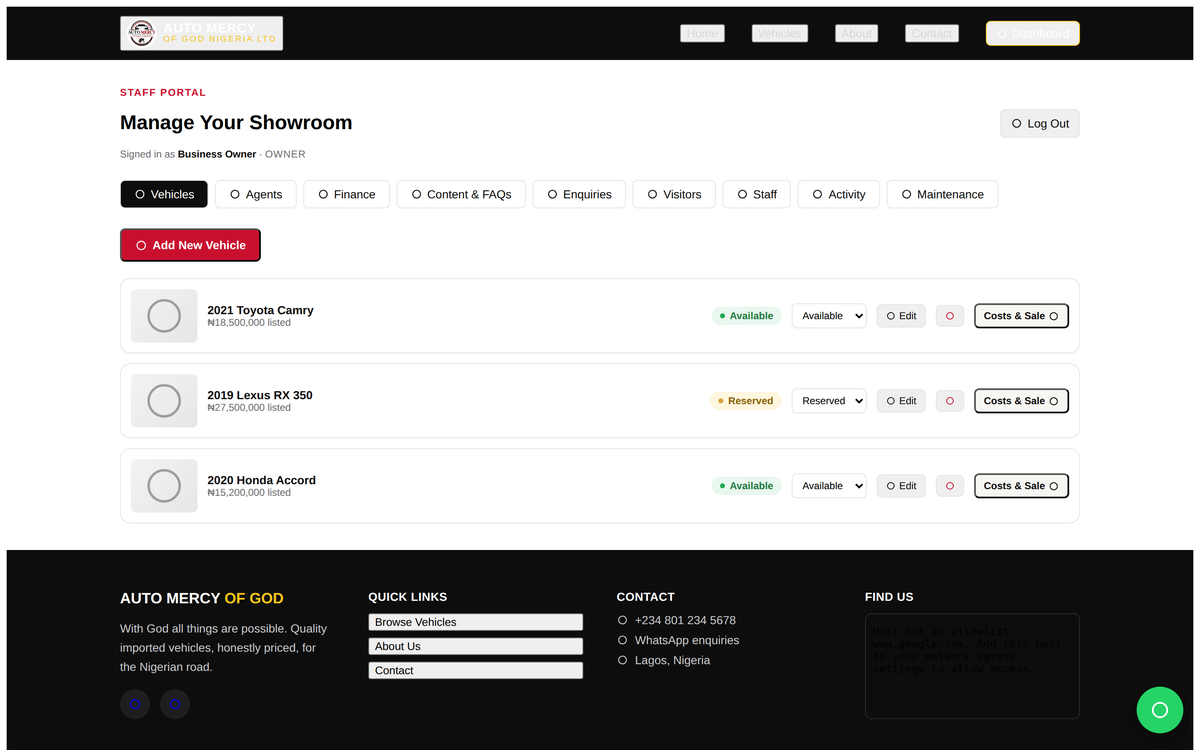The image size is (1200, 750).
Task: Open the Reserved status dropdown for Lexus RX 350
Action: click(829, 401)
